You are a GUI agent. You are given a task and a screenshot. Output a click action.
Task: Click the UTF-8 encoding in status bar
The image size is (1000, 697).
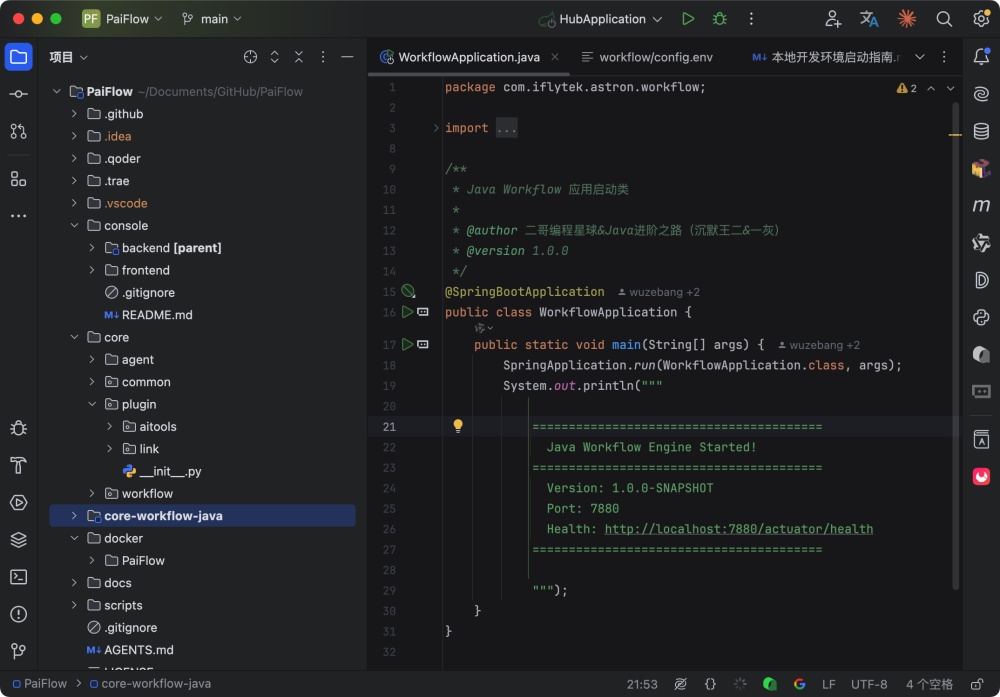pos(868,684)
